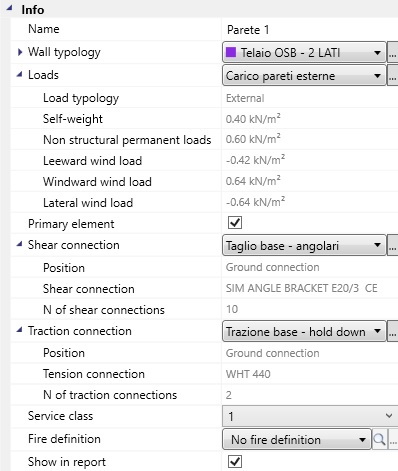Toggle the Primary element checkbox

click(235, 223)
